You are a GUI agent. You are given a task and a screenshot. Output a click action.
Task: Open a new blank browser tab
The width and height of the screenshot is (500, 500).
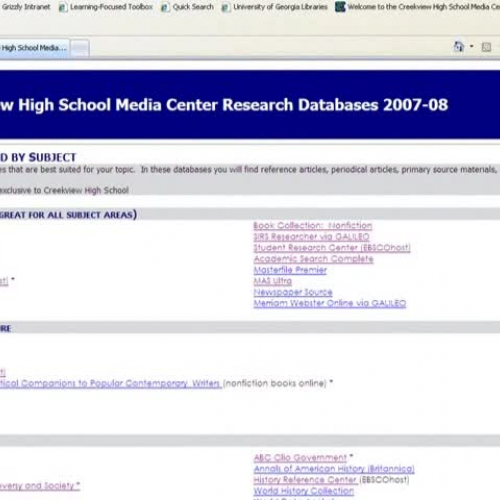click(x=79, y=48)
